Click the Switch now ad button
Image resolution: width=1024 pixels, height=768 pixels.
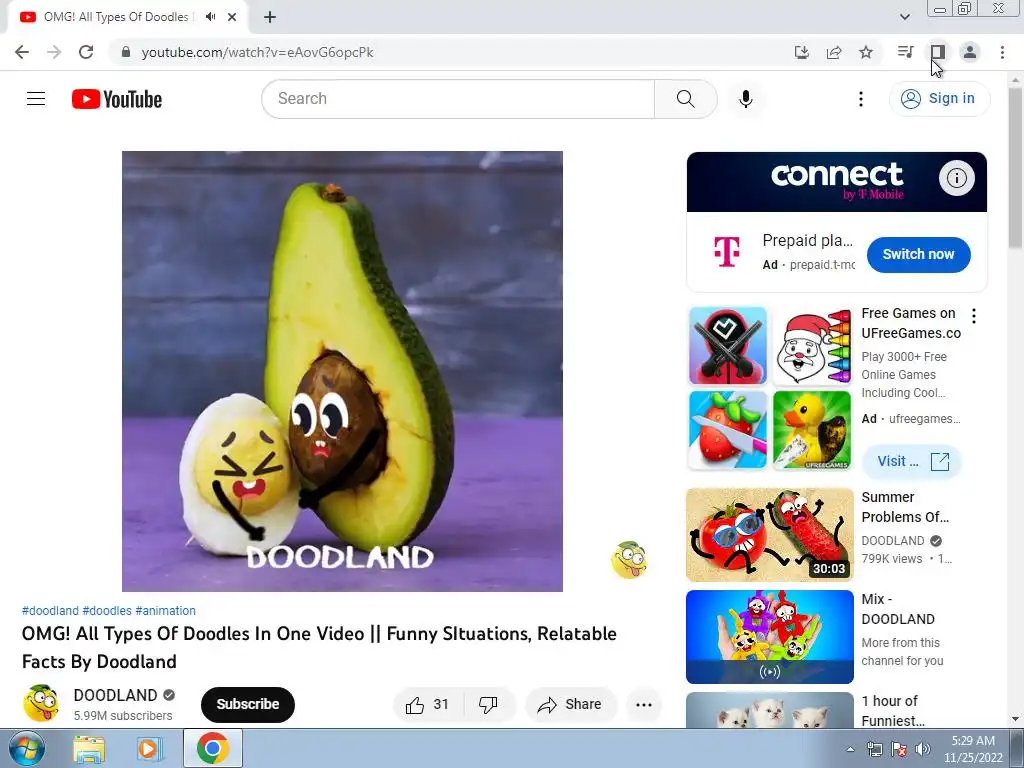[918, 255]
